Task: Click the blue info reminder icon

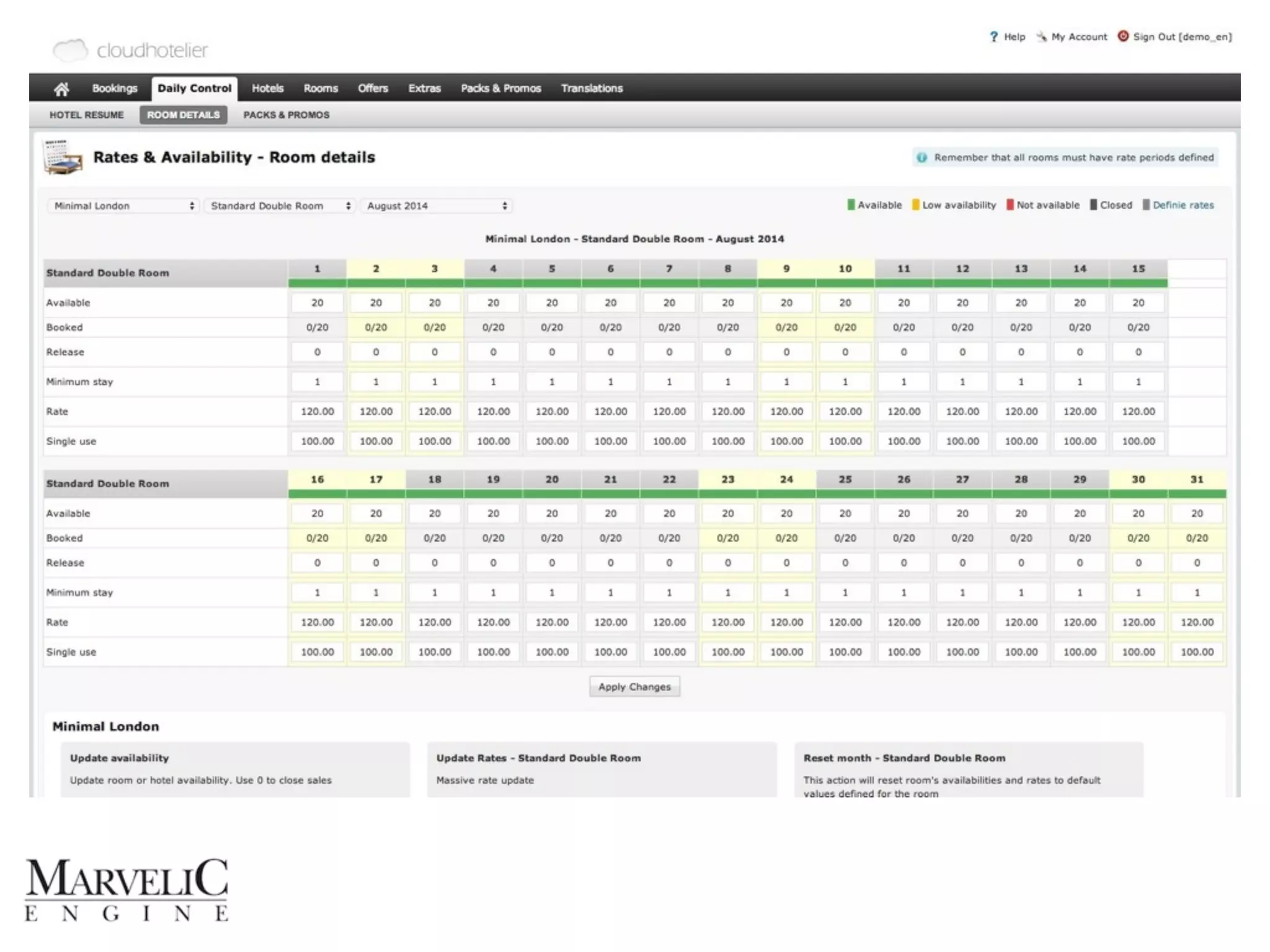Action: tap(921, 157)
